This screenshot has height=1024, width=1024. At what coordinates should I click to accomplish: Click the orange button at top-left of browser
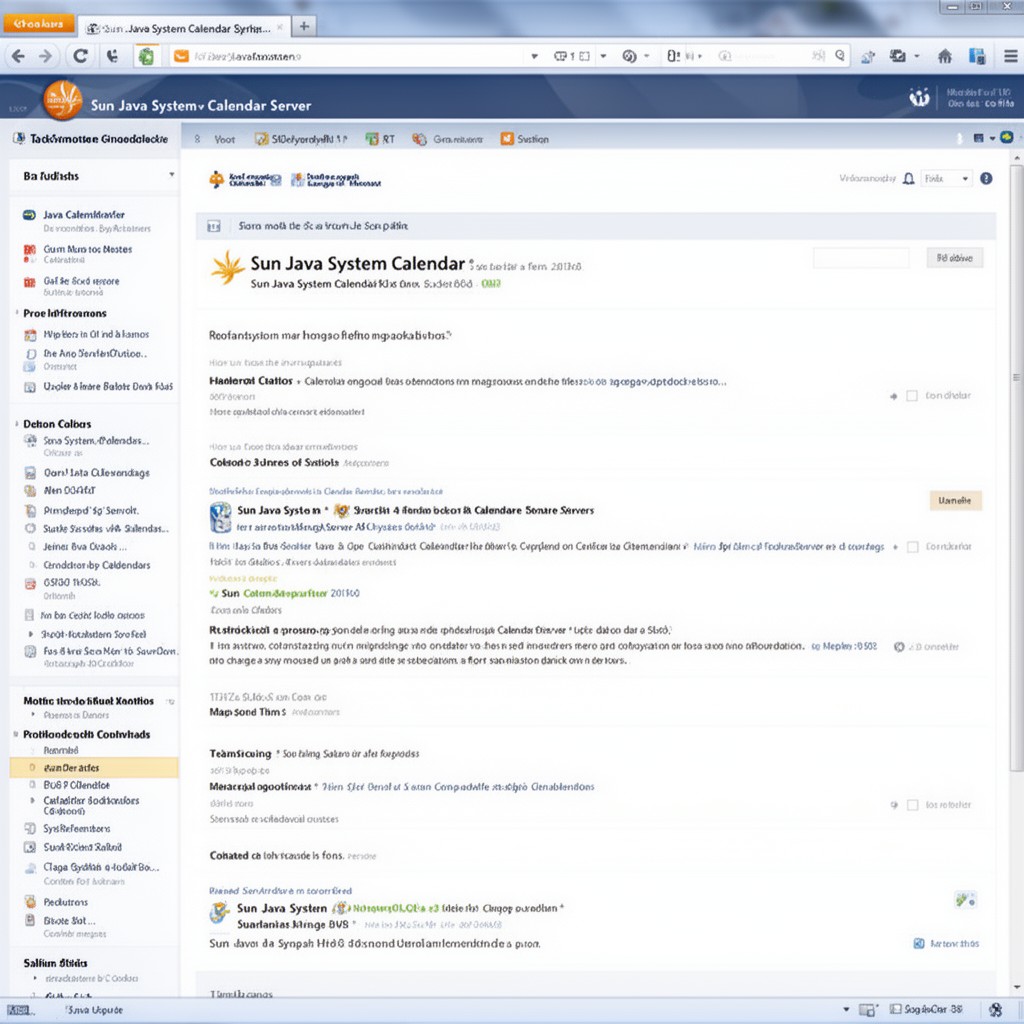point(39,24)
